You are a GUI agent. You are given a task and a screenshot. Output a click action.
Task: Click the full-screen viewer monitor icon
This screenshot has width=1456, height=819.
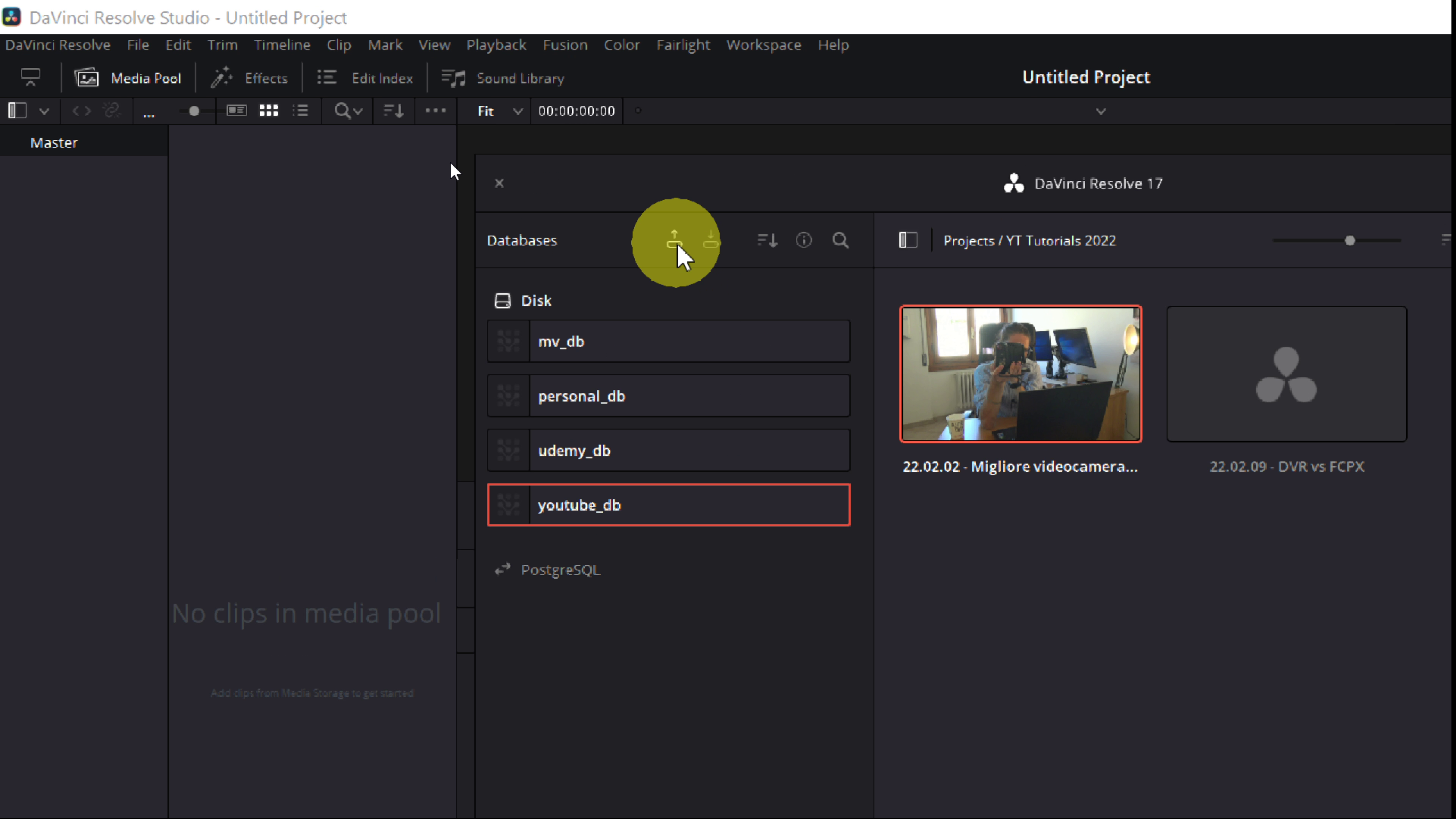click(x=30, y=77)
